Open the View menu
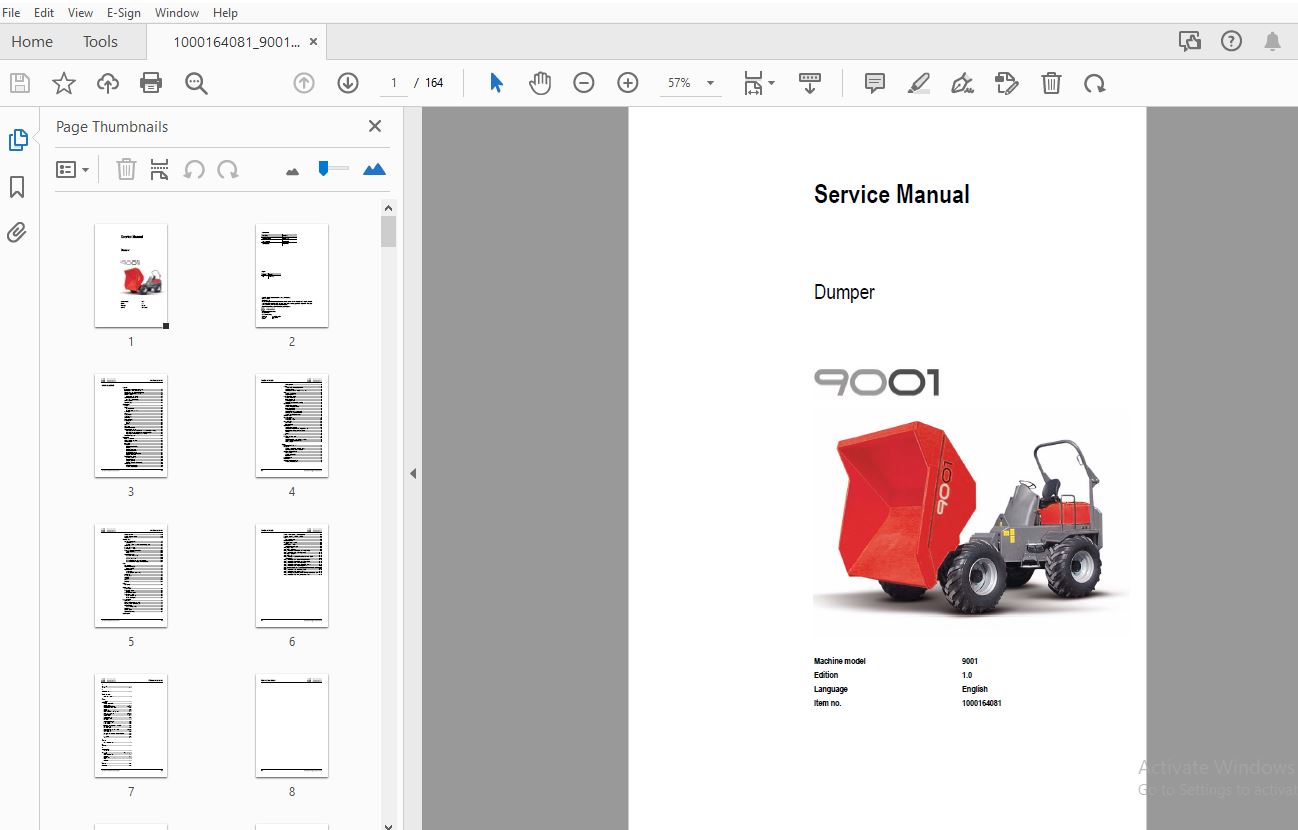The image size is (1298, 830). tap(80, 12)
